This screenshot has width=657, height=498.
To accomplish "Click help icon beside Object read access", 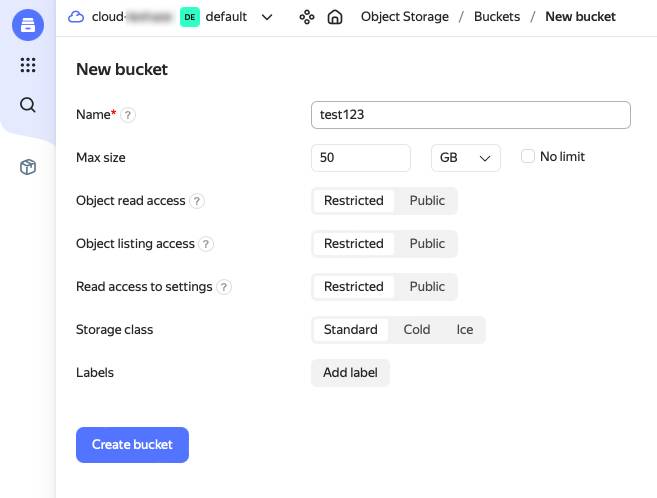I will [197, 201].
